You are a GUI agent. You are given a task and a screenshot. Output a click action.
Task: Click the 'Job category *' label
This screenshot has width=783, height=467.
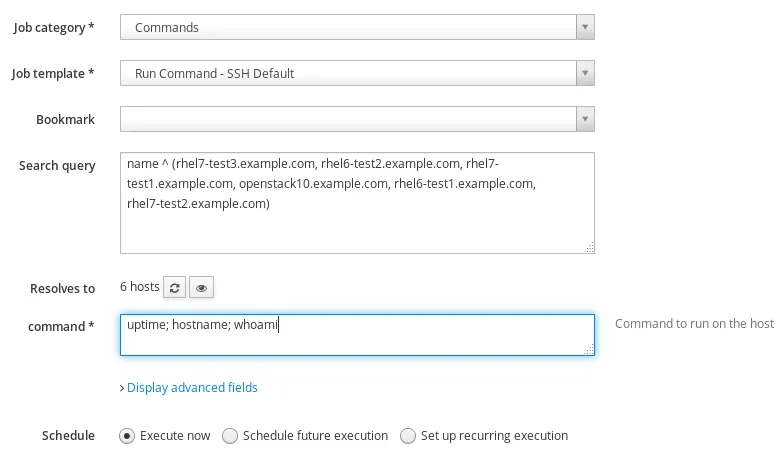53,28
